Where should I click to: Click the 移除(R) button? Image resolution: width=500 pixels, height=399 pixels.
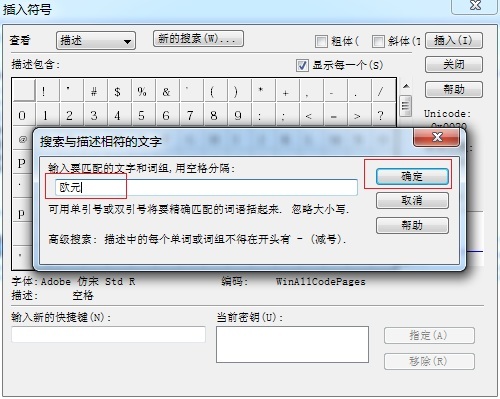(429, 361)
